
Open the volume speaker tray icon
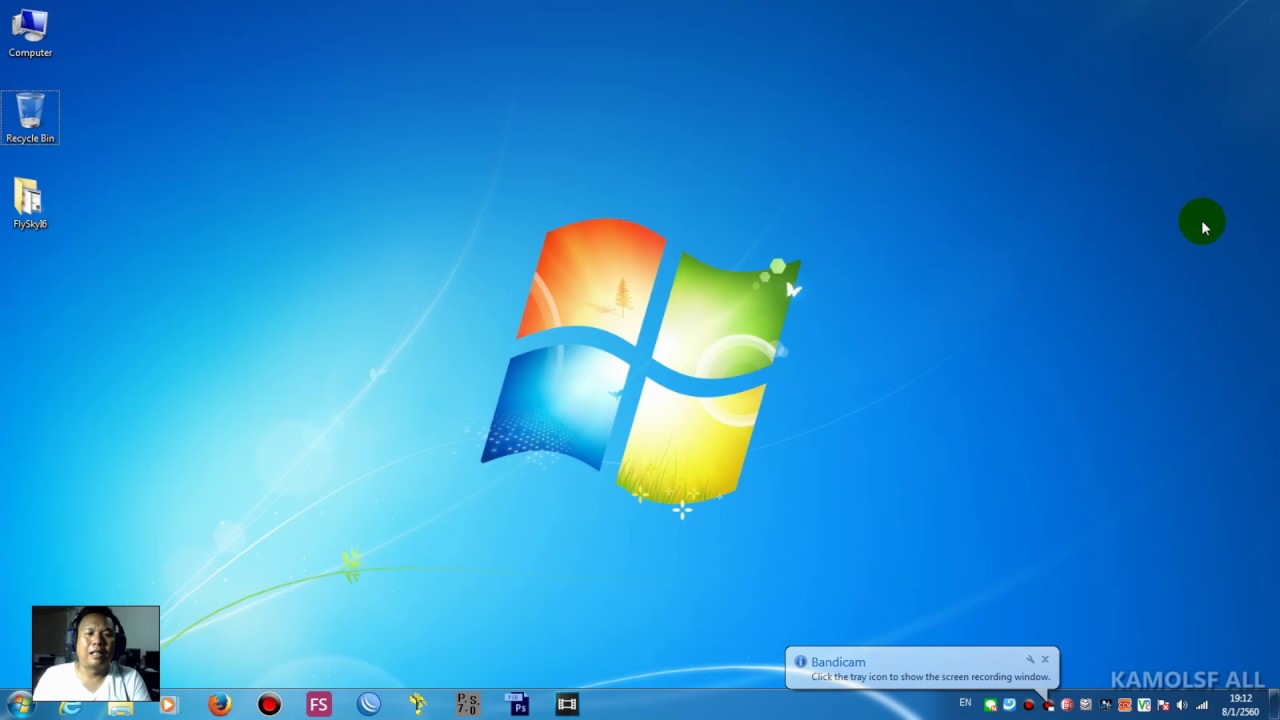coord(1182,705)
